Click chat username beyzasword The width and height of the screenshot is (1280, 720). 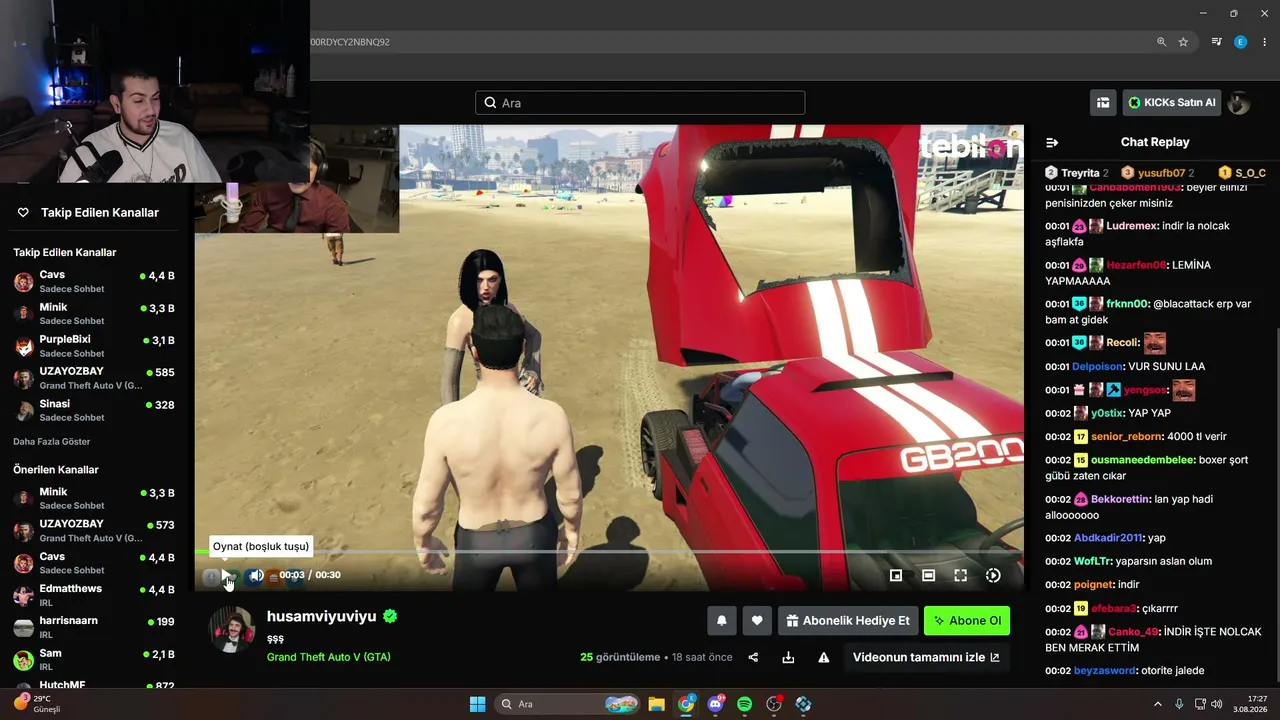(x=1104, y=671)
